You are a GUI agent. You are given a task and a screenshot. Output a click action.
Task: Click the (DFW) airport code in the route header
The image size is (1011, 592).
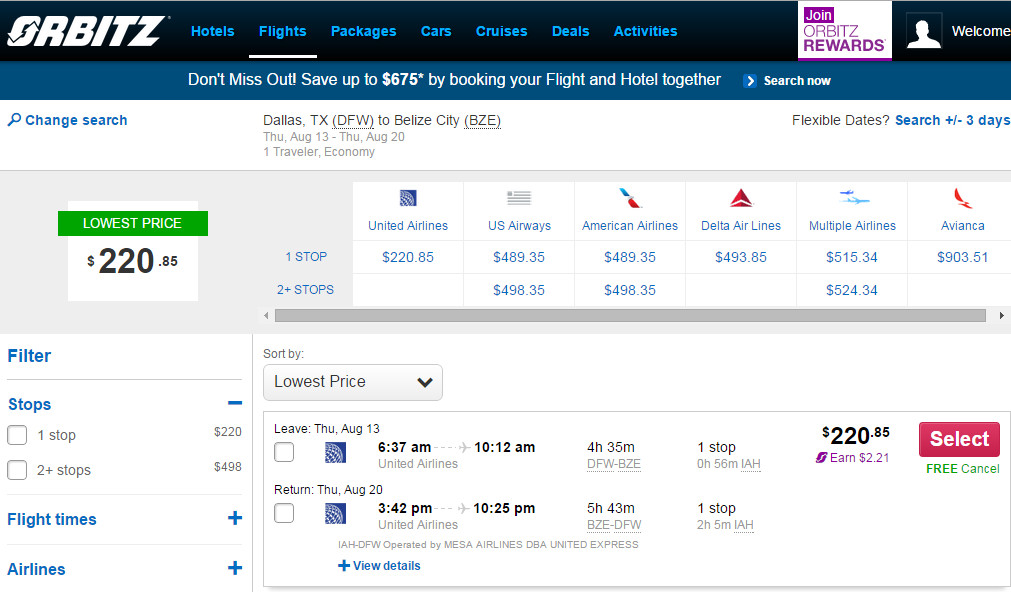(x=353, y=121)
